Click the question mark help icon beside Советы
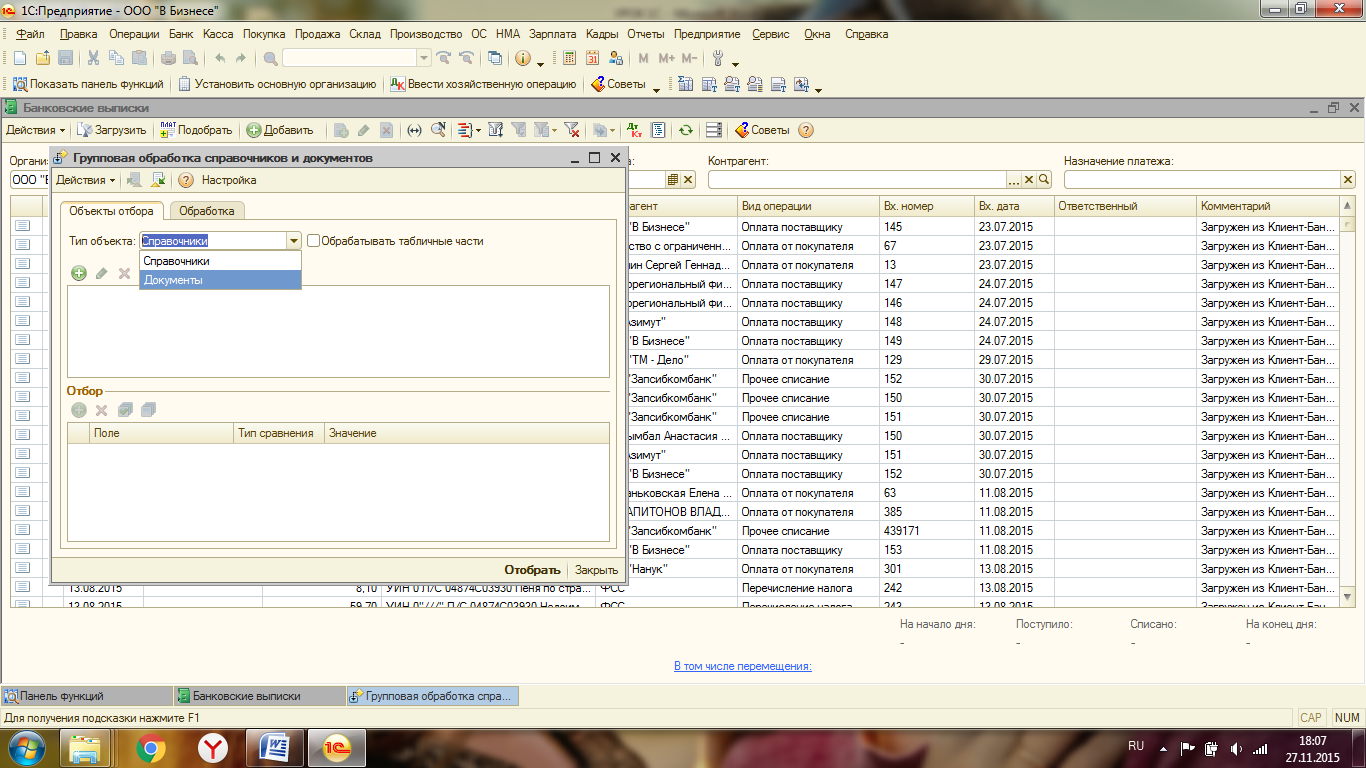The width and height of the screenshot is (1366, 768). [805, 130]
